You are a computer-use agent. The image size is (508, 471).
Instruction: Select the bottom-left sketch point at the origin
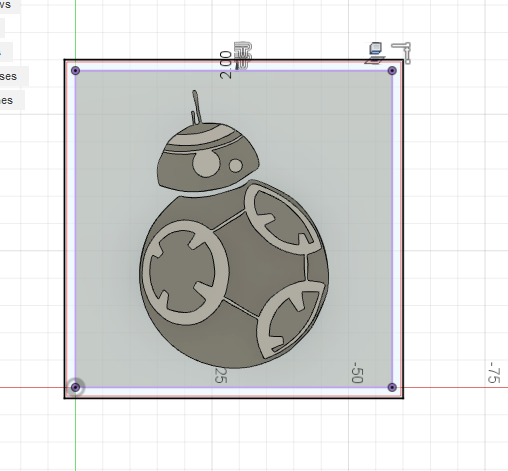click(76, 387)
